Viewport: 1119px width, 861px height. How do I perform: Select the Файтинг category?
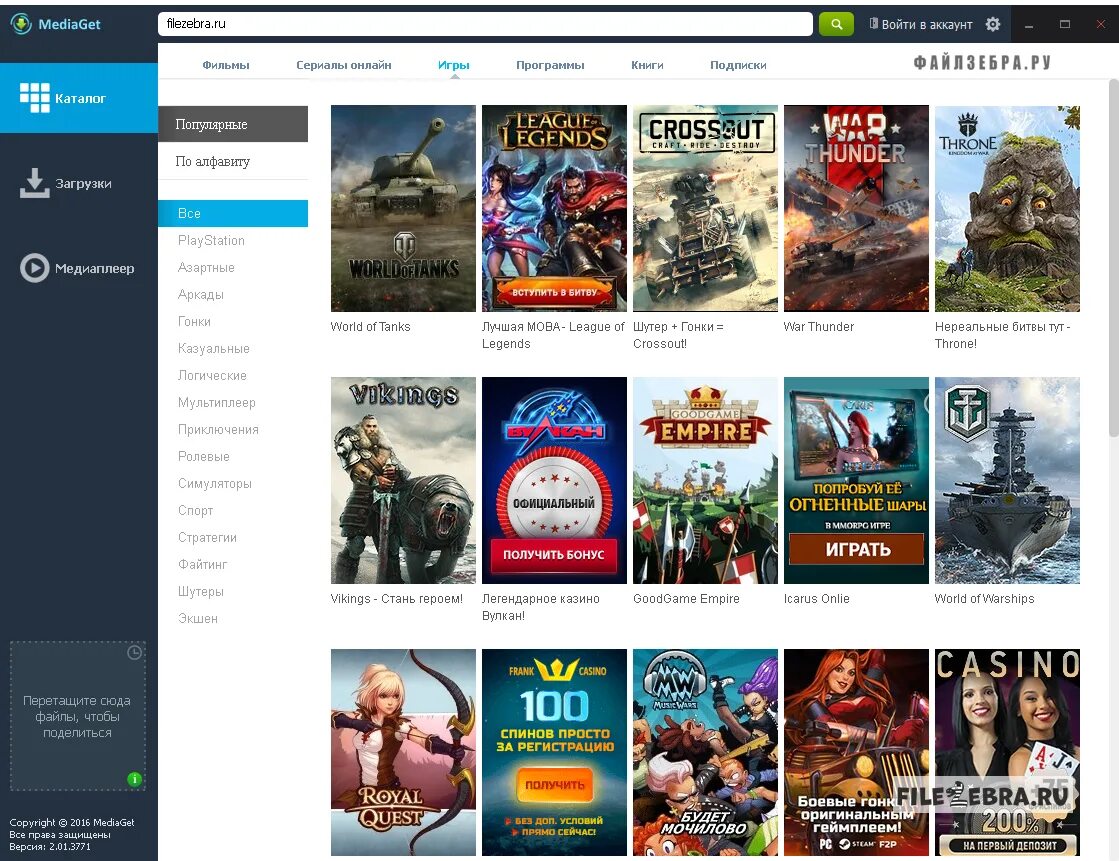(x=203, y=565)
